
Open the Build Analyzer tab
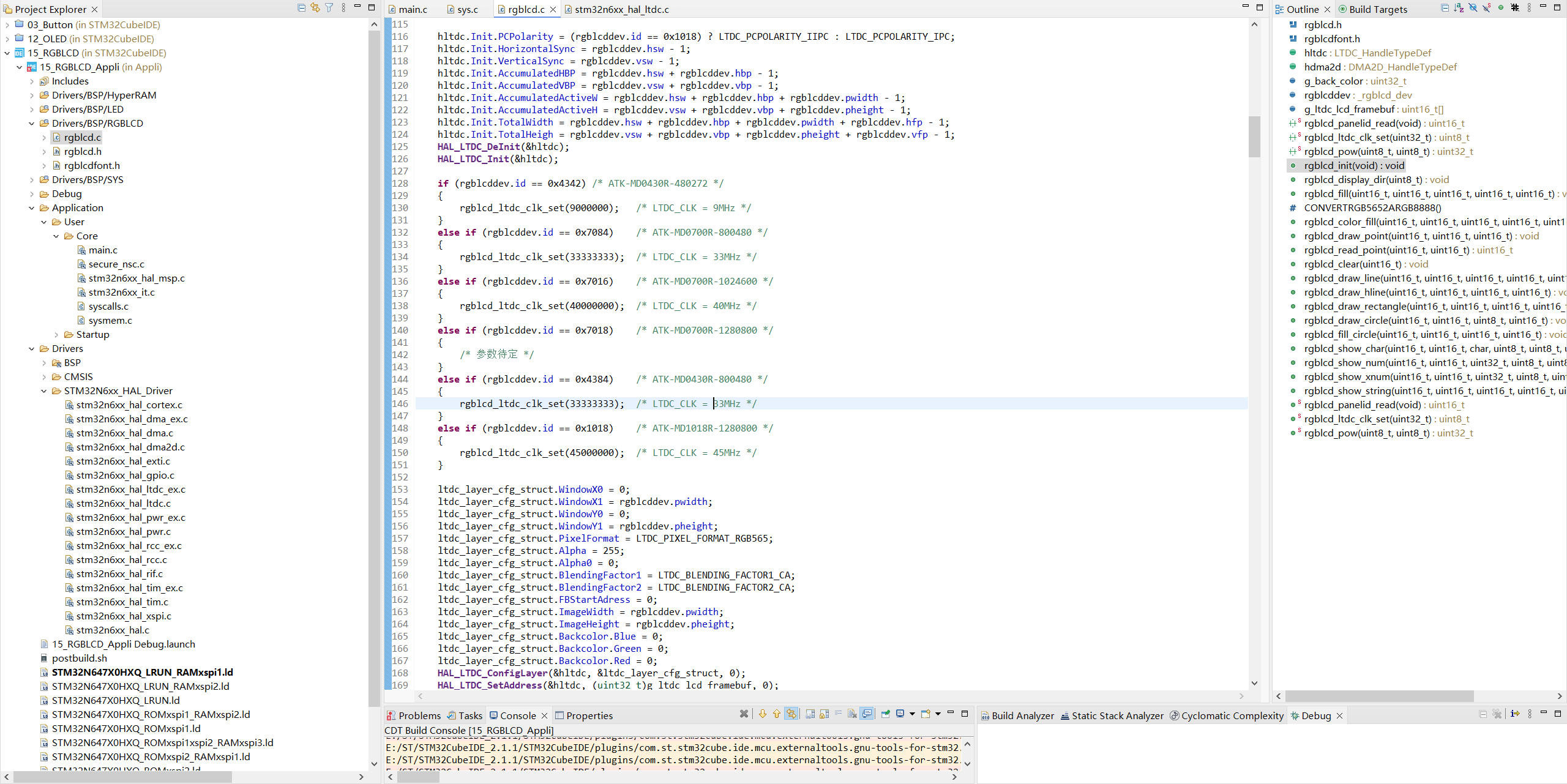coord(1022,715)
